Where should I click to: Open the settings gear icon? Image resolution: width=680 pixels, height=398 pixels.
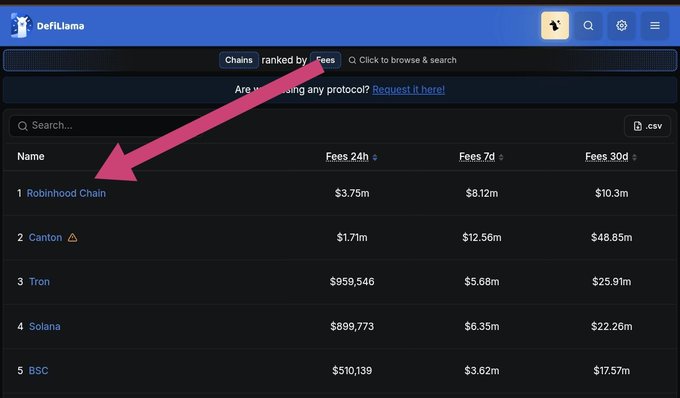click(621, 26)
